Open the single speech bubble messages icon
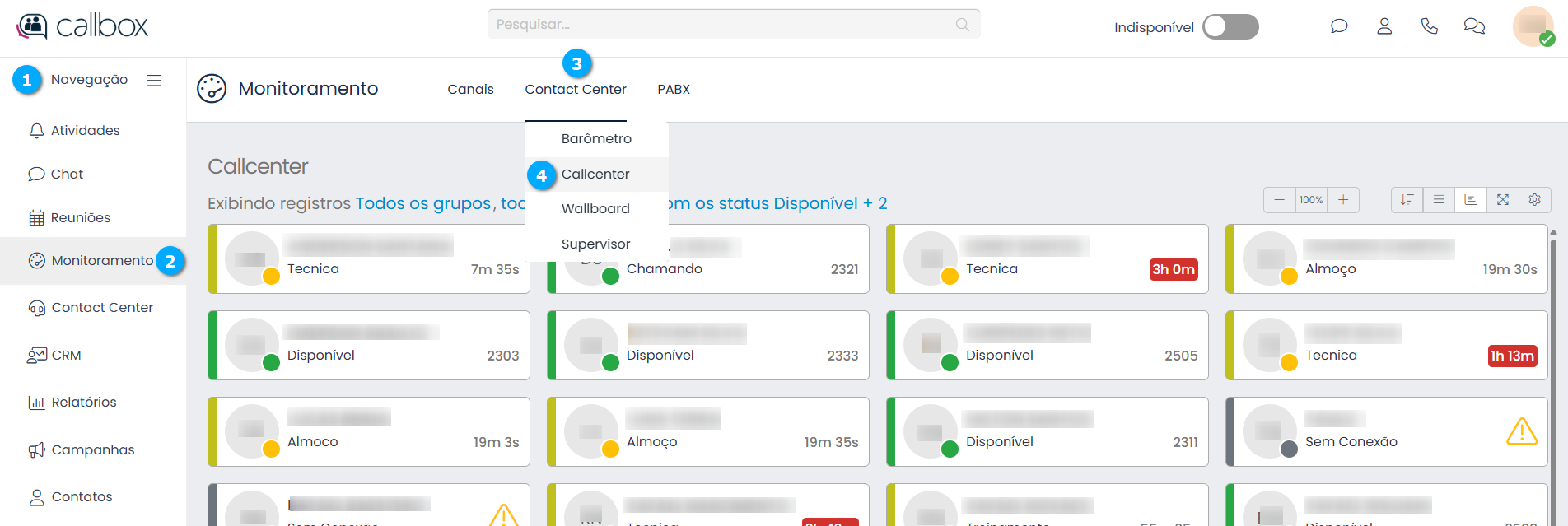This screenshot has height=526, width=1568. click(1339, 26)
